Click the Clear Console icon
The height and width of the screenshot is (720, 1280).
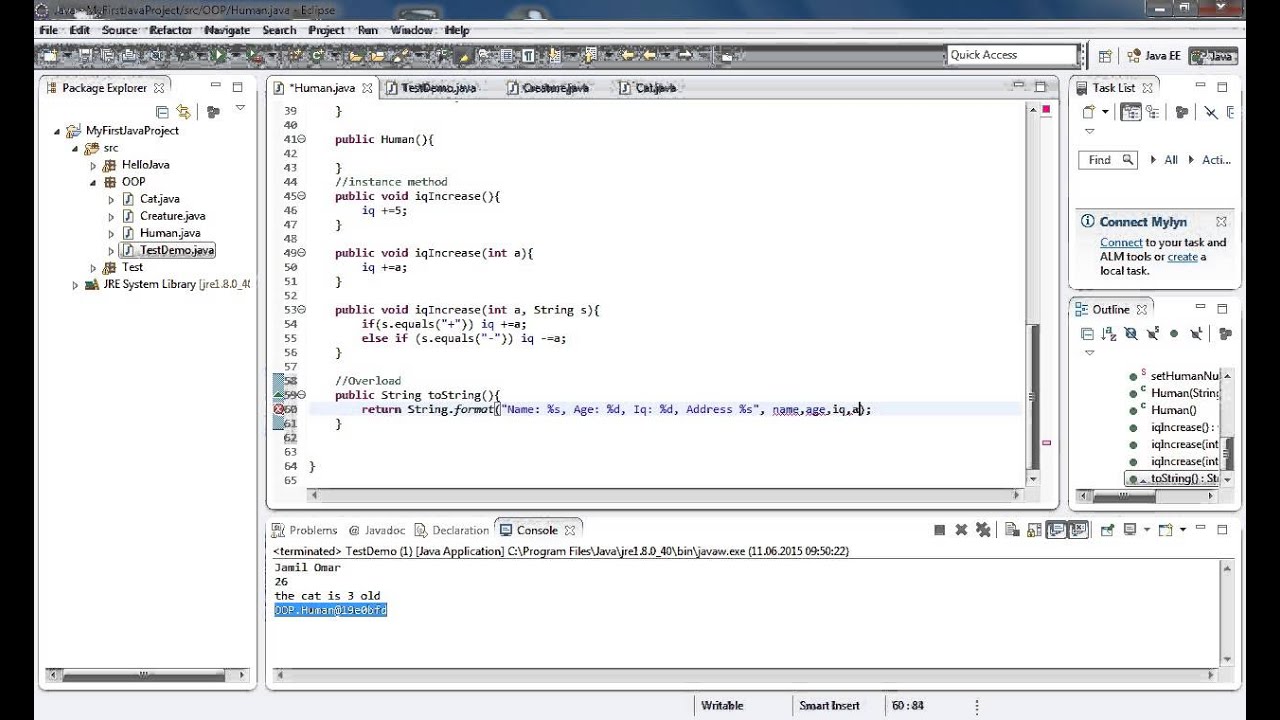pos(1012,530)
